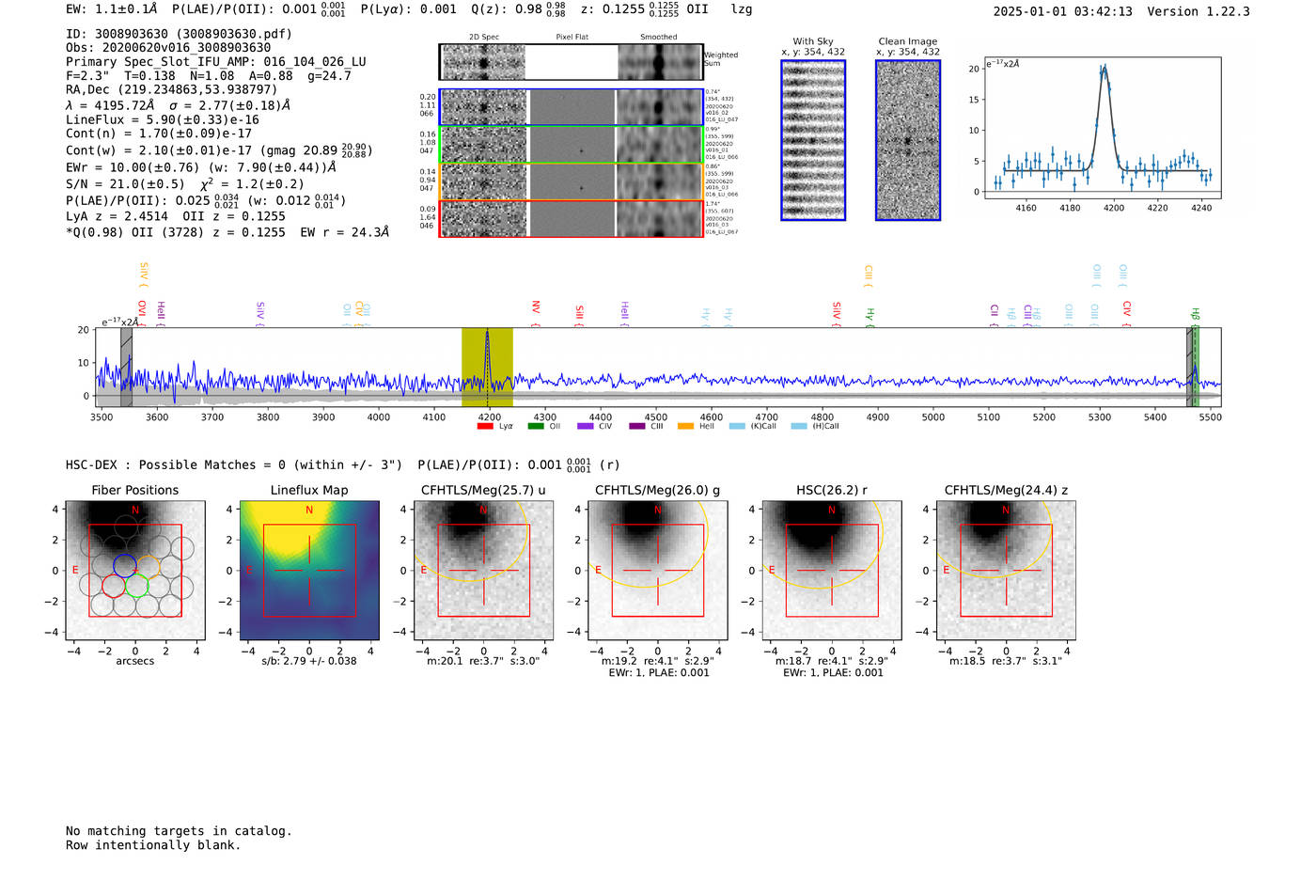The image size is (1316, 896).
Task: Select the With Sky image panel
Action: click(813, 140)
